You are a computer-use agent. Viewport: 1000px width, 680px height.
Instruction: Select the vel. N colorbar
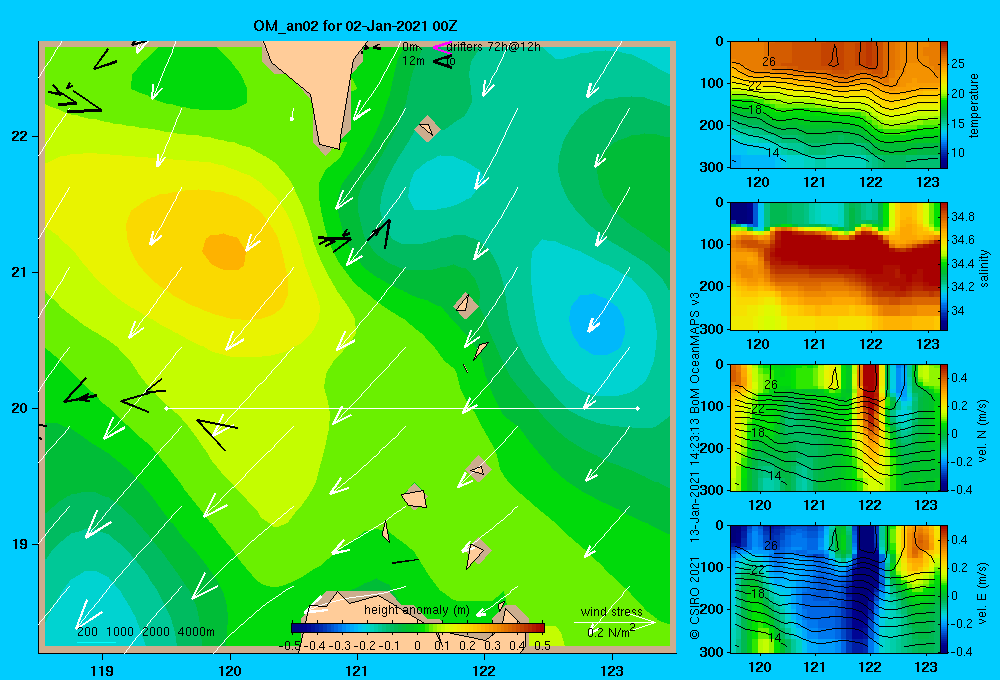[x=944, y=427]
